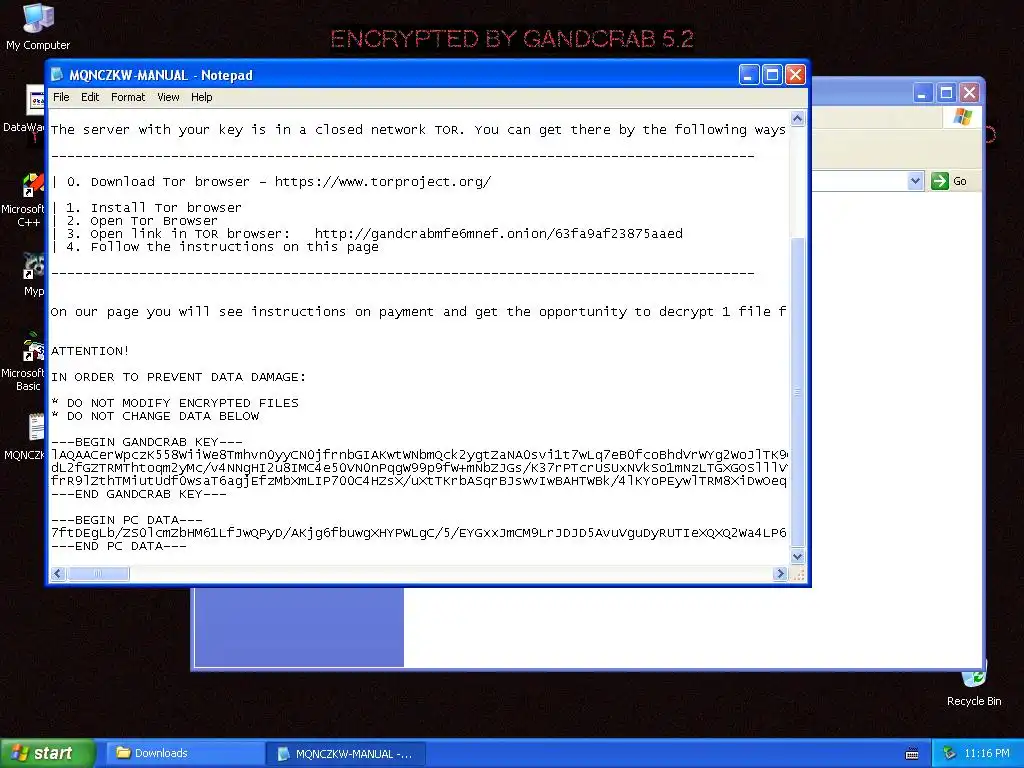
Task: Click the IN ORDER TO PREVENT DATA DAMAGE line
Action: [x=178, y=377]
